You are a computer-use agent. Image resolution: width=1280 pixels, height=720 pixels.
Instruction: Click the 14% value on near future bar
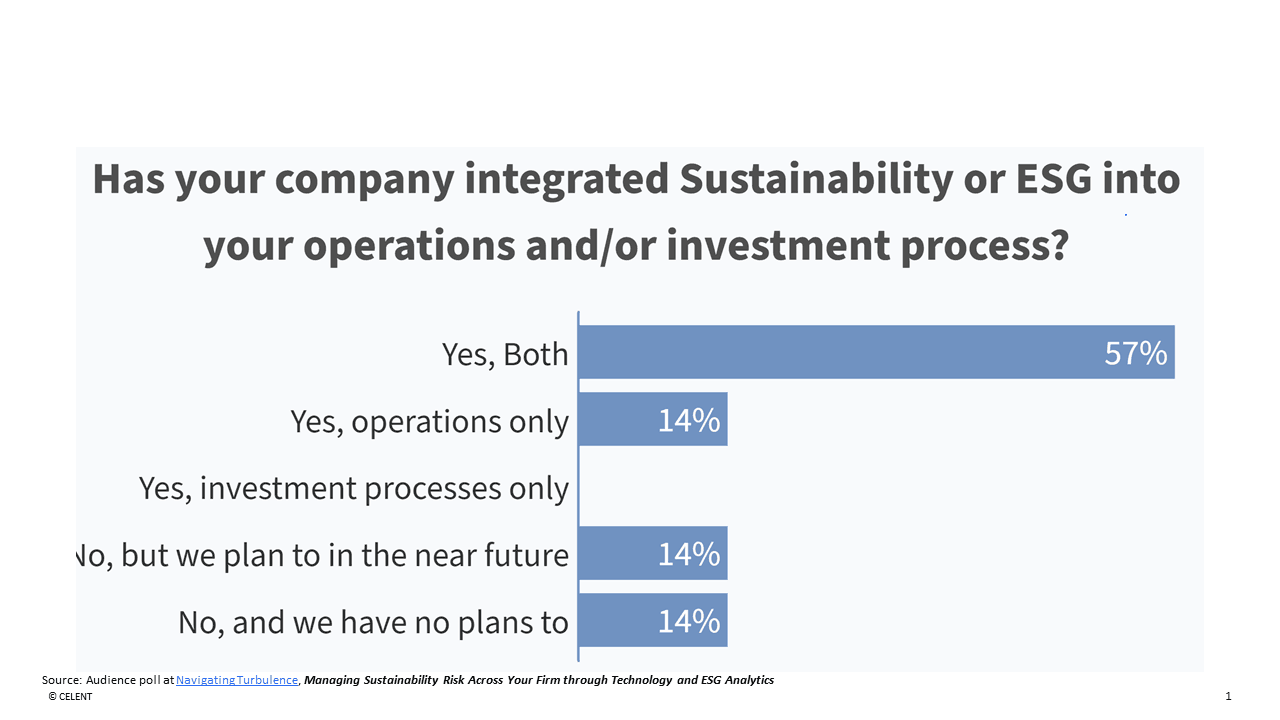coord(689,554)
